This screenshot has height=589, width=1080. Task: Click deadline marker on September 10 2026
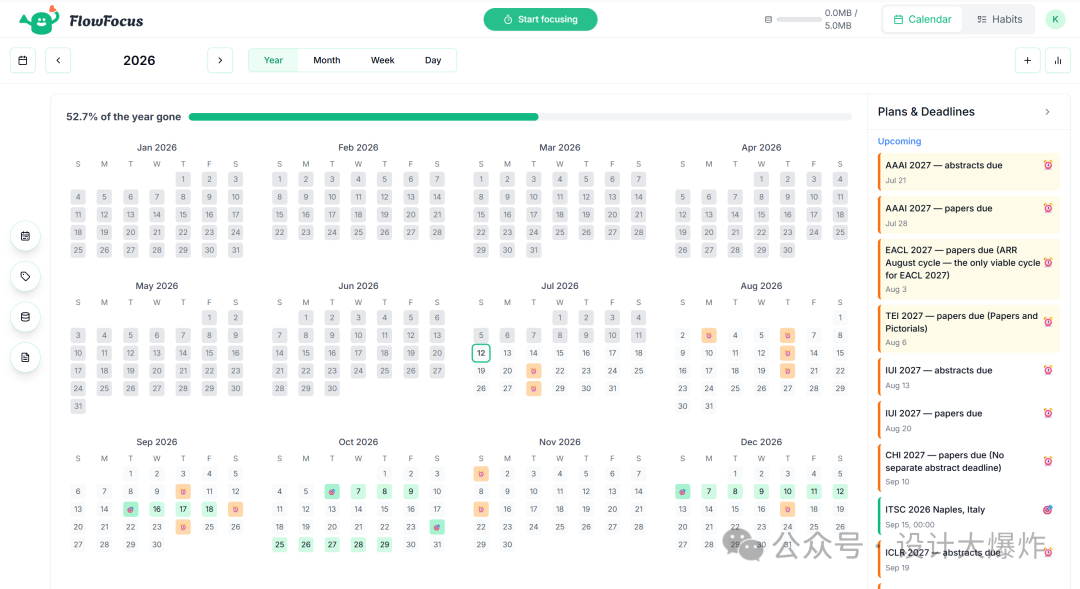[x=183, y=491]
